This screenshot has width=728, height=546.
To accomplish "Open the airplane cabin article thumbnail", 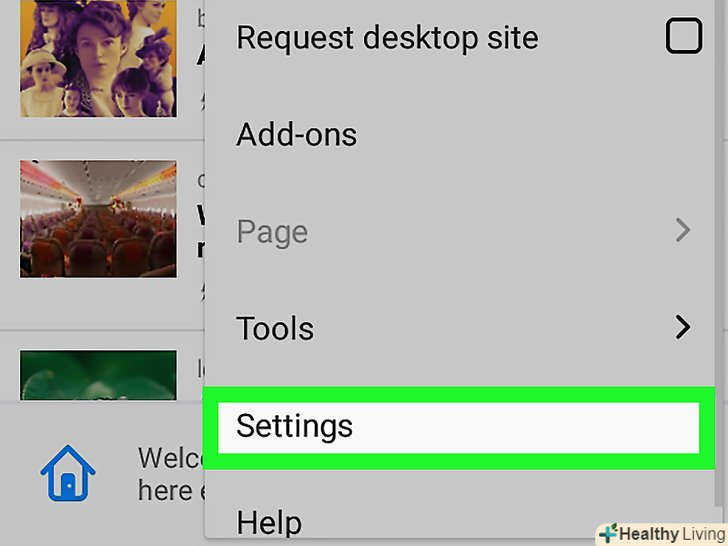I will (98, 219).
